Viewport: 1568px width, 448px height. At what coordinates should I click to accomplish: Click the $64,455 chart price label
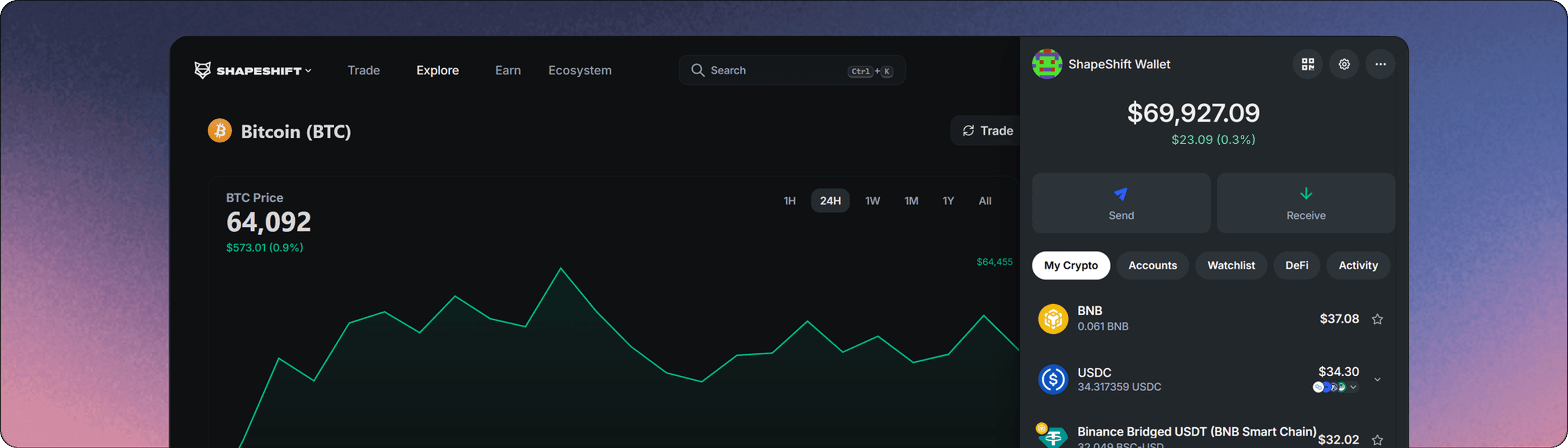[x=994, y=262]
